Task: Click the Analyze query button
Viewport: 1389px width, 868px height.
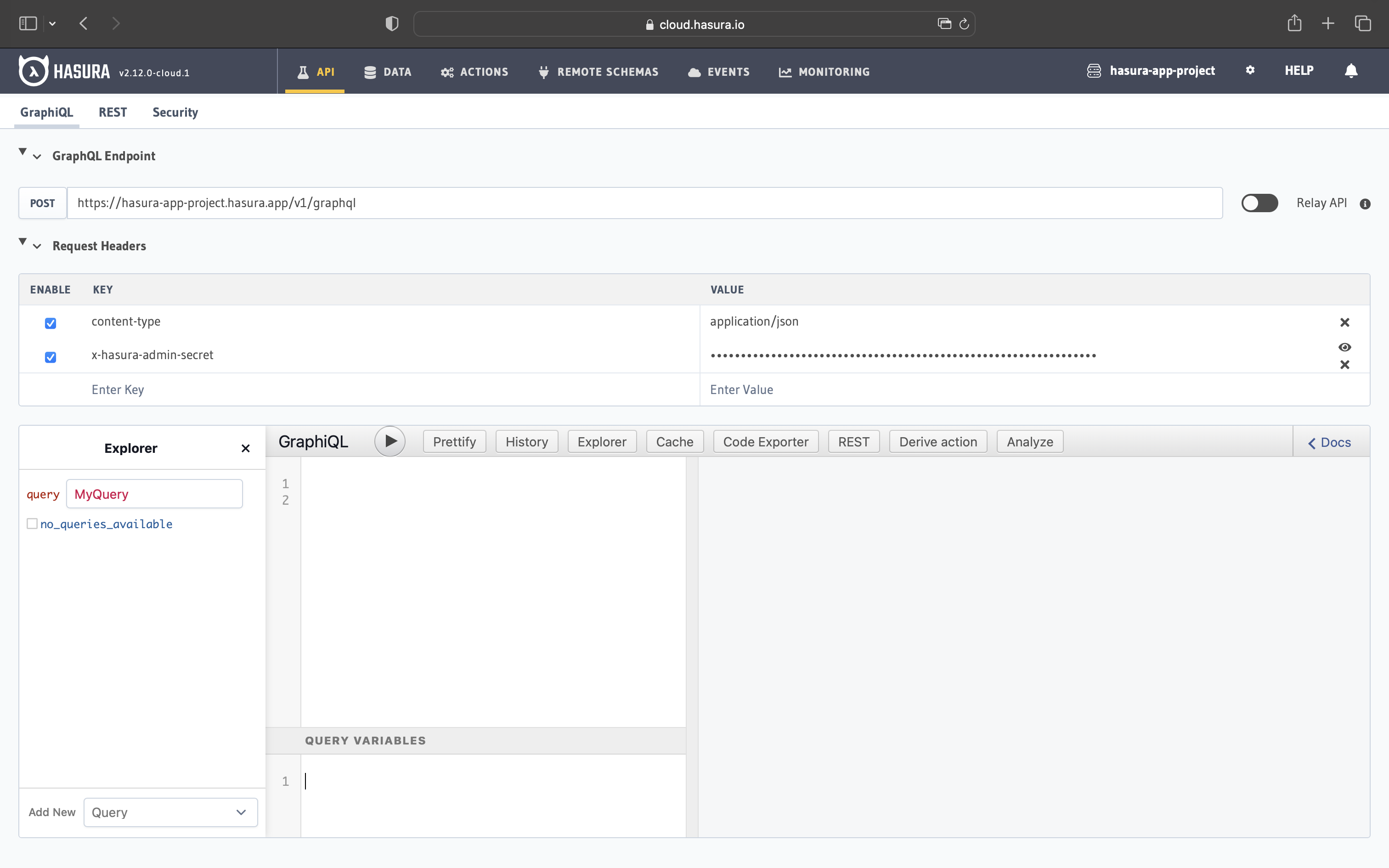Action: coord(1029,441)
